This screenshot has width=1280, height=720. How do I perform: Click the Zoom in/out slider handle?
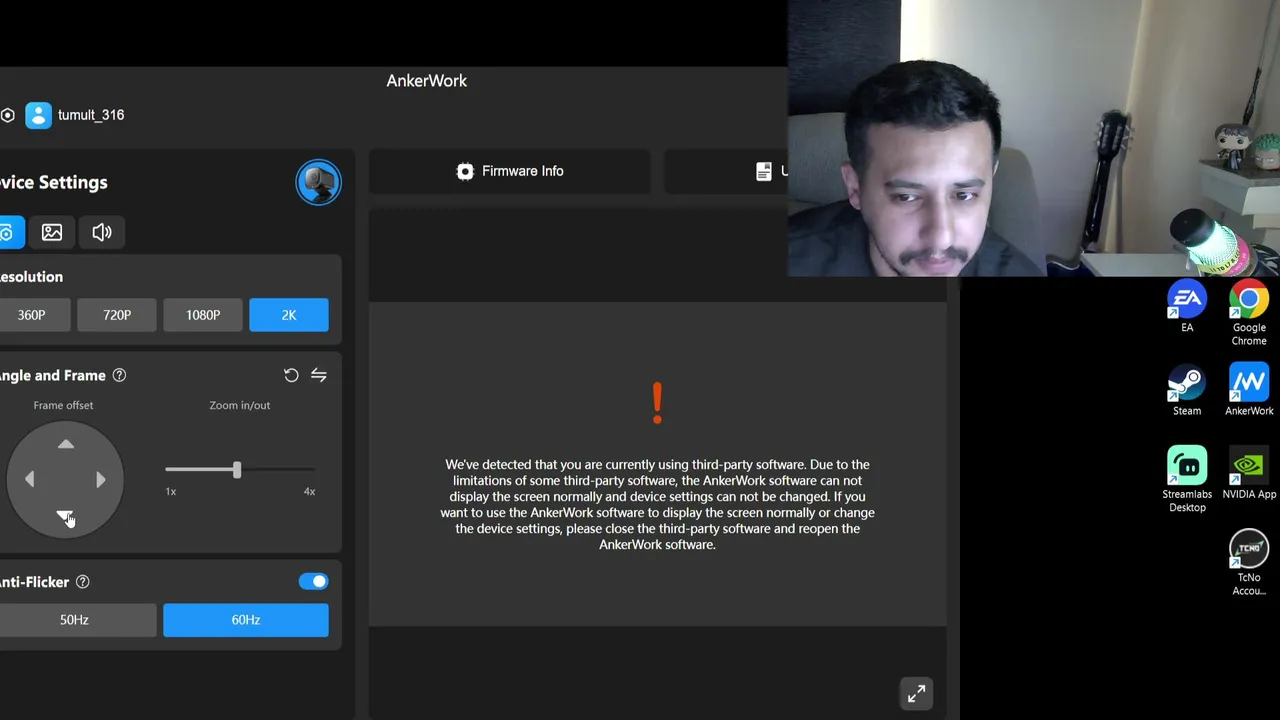coord(237,469)
